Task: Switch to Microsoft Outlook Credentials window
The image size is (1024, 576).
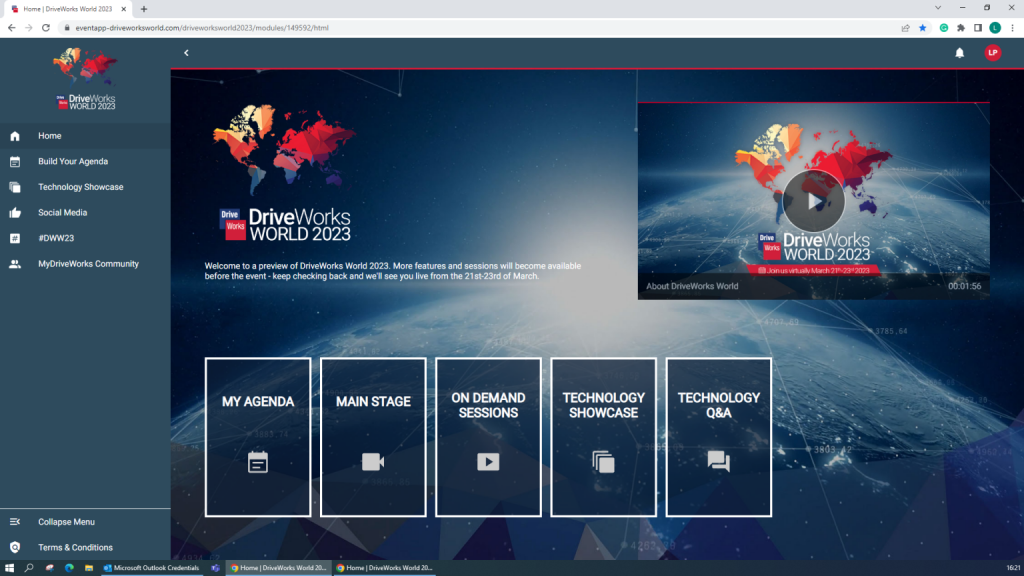Action: click(152, 568)
